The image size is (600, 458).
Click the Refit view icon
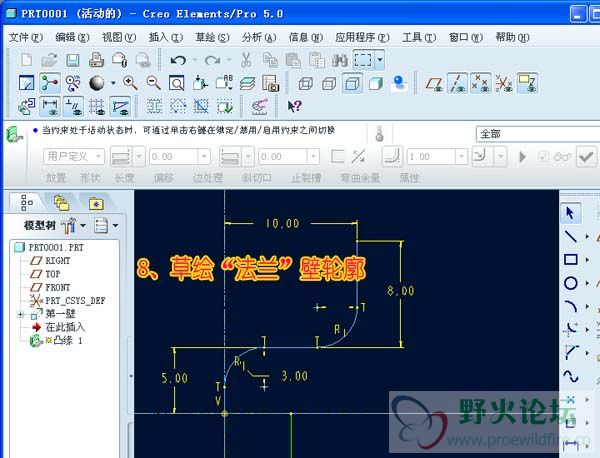pyautogui.click(x=177, y=83)
